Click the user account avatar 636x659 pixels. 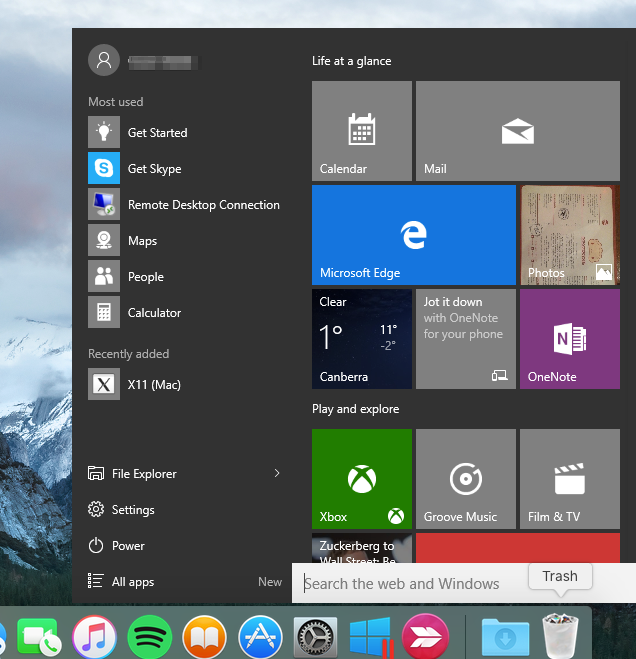104,60
